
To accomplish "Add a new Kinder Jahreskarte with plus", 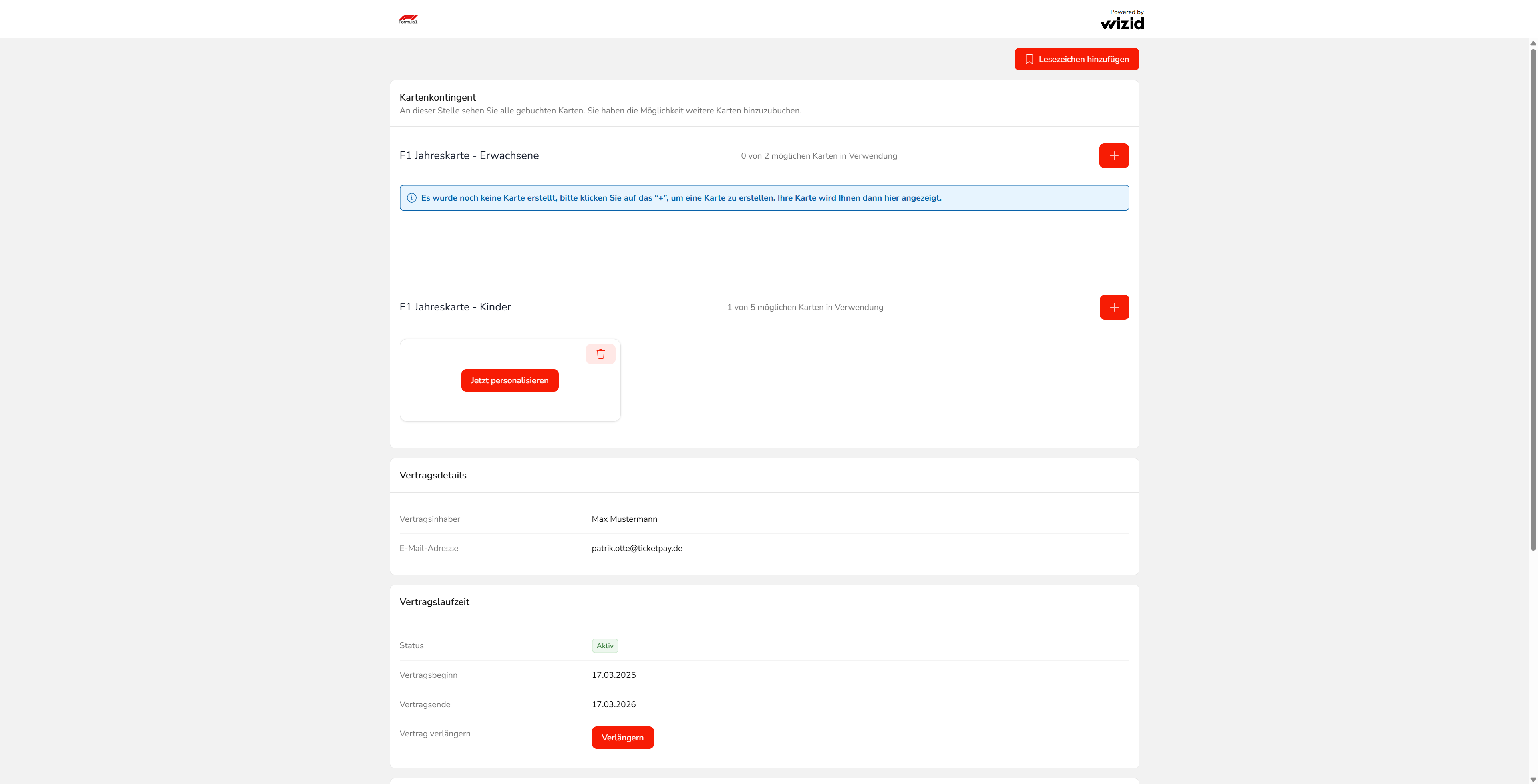I will (x=1114, y=307).
